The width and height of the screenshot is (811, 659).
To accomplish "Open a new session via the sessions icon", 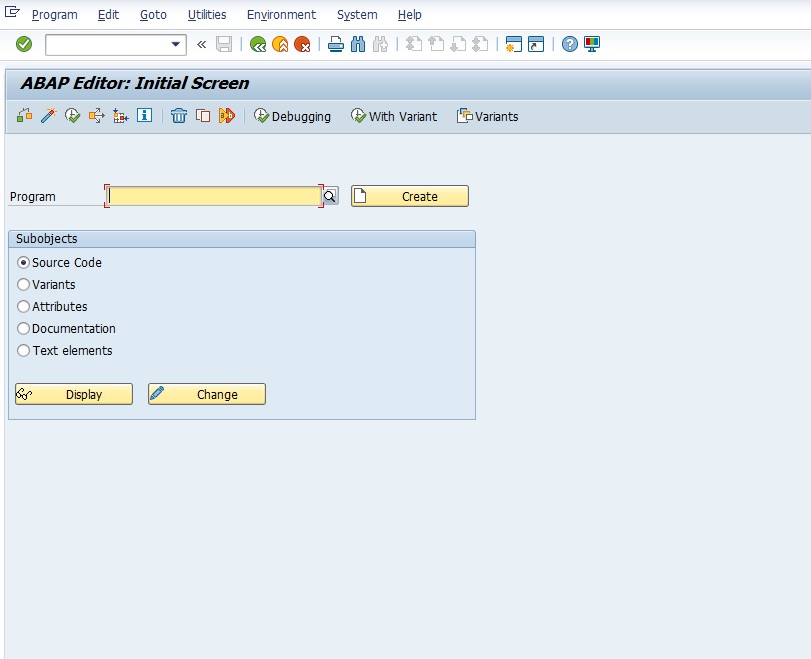I will click(514, 43).
